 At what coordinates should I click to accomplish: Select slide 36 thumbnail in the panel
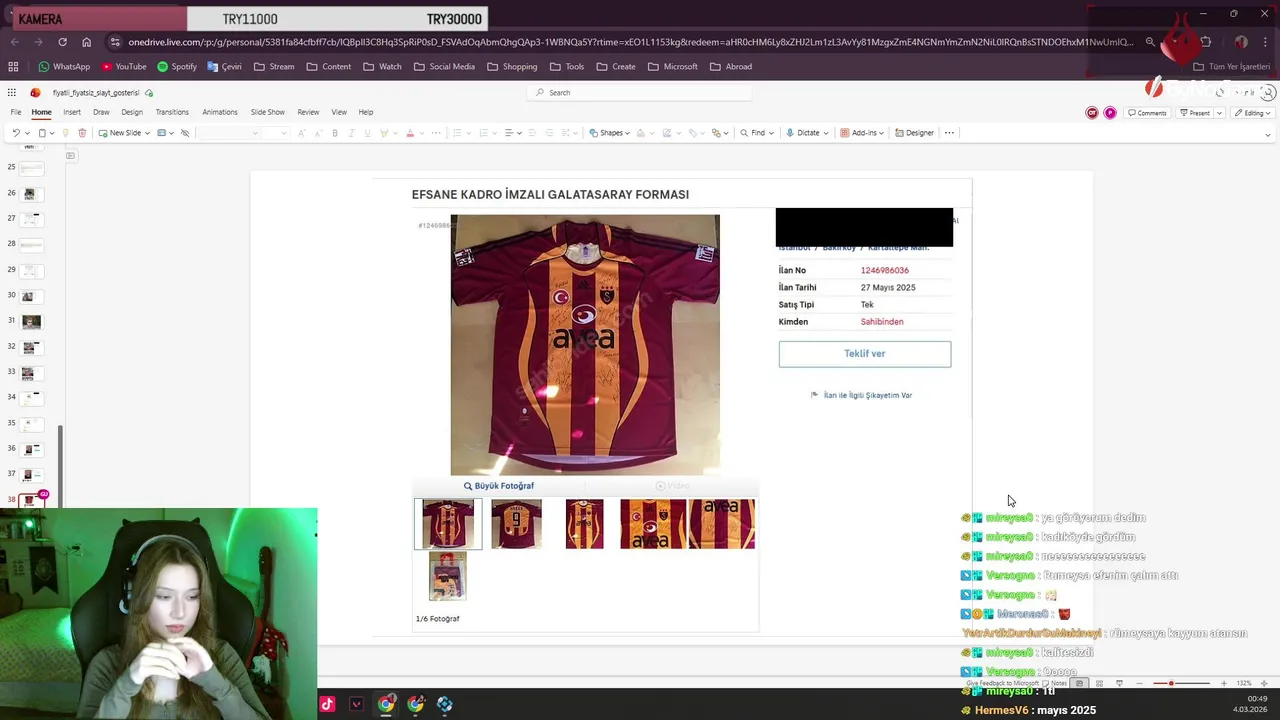31,449
